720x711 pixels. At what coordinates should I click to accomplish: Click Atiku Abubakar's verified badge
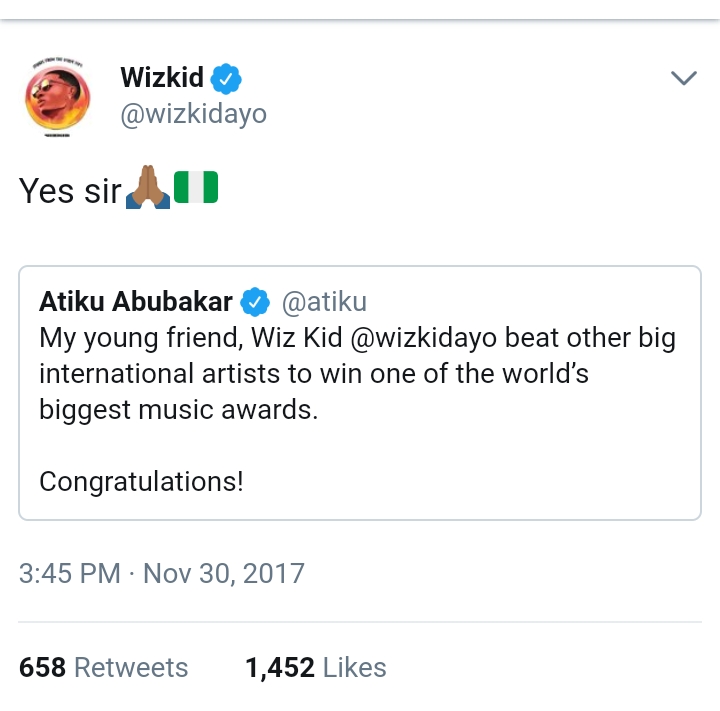pos(255,301)
